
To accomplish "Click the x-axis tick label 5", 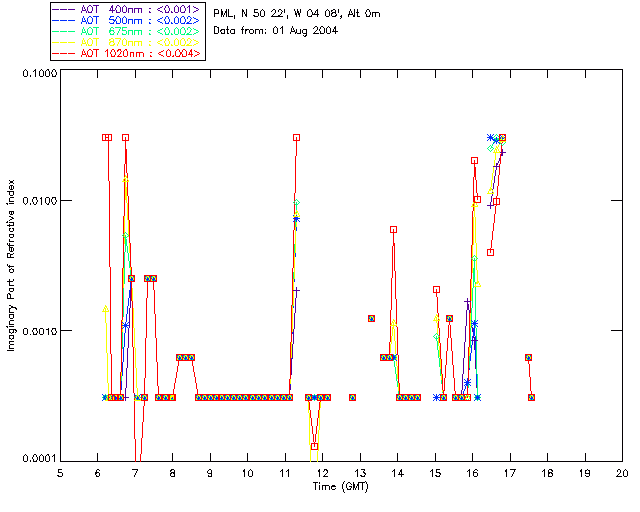I will click(x=60, y=473).
